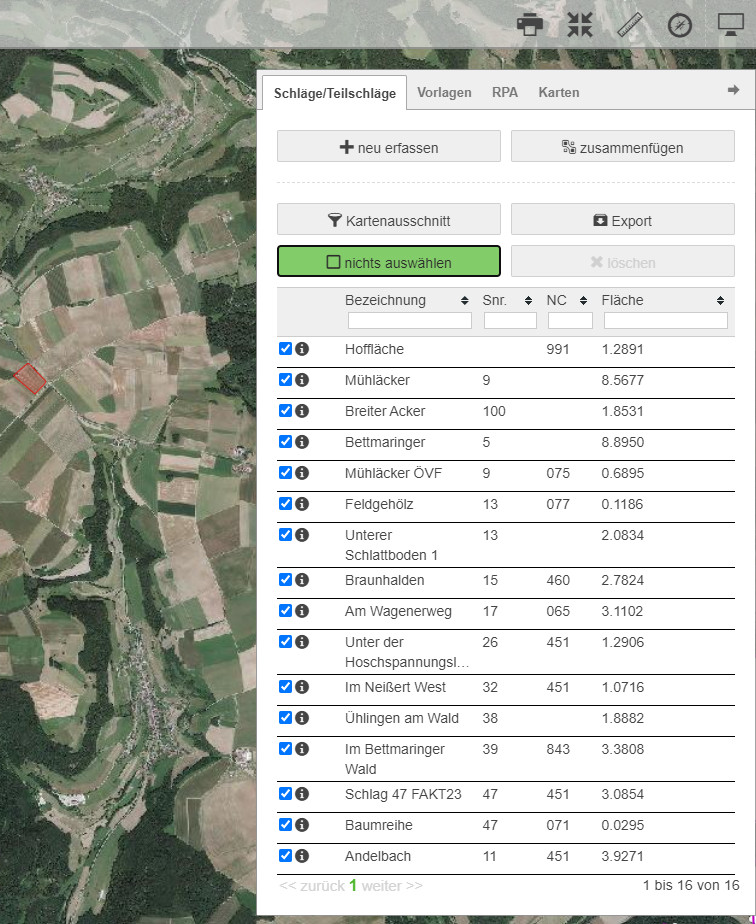Click the Export button
Screen dimensions: 756x924
point(623,219)
